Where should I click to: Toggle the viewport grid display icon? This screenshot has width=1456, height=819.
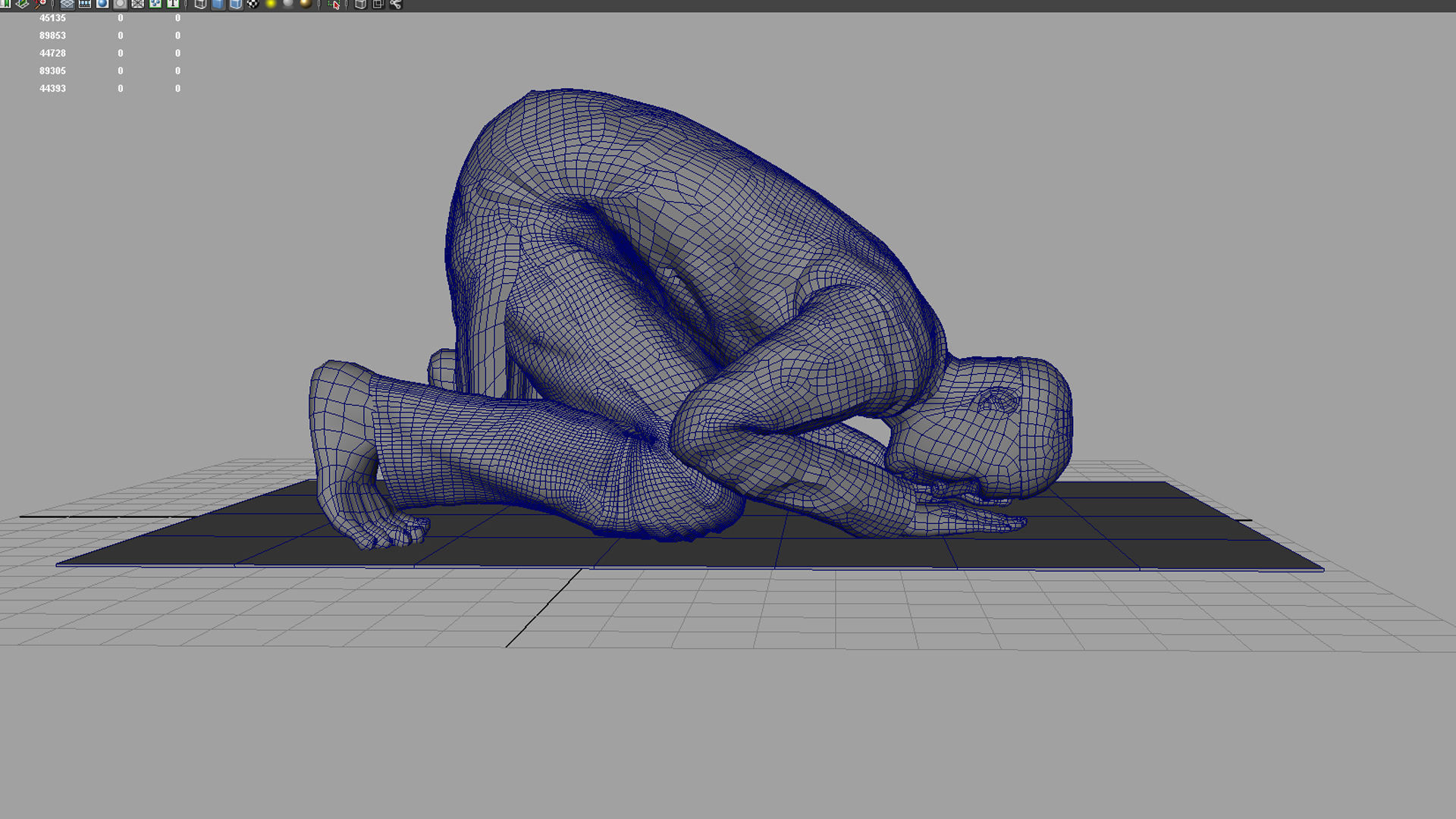tap(67, 4)
